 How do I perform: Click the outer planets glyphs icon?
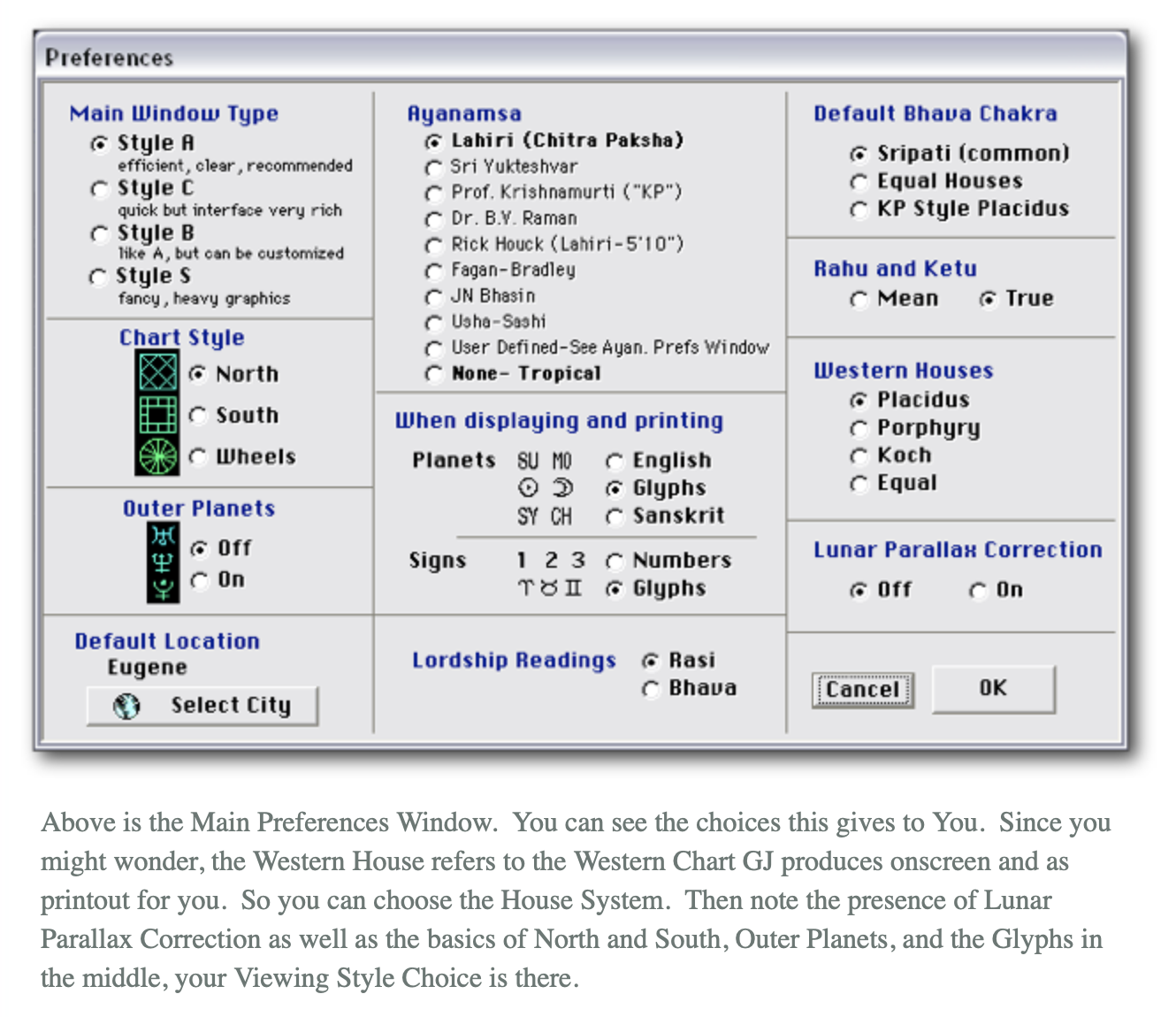(x=163, y=562)
